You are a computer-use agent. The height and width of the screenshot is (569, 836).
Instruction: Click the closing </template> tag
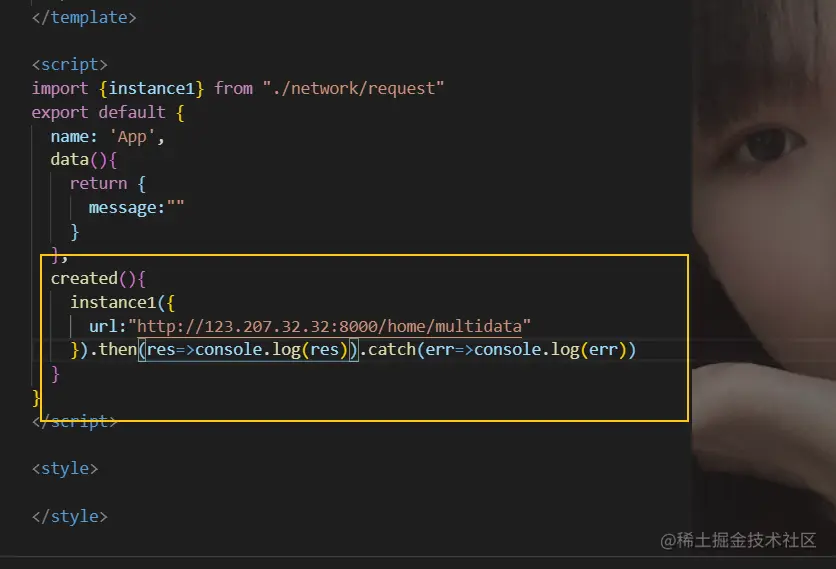84,17
